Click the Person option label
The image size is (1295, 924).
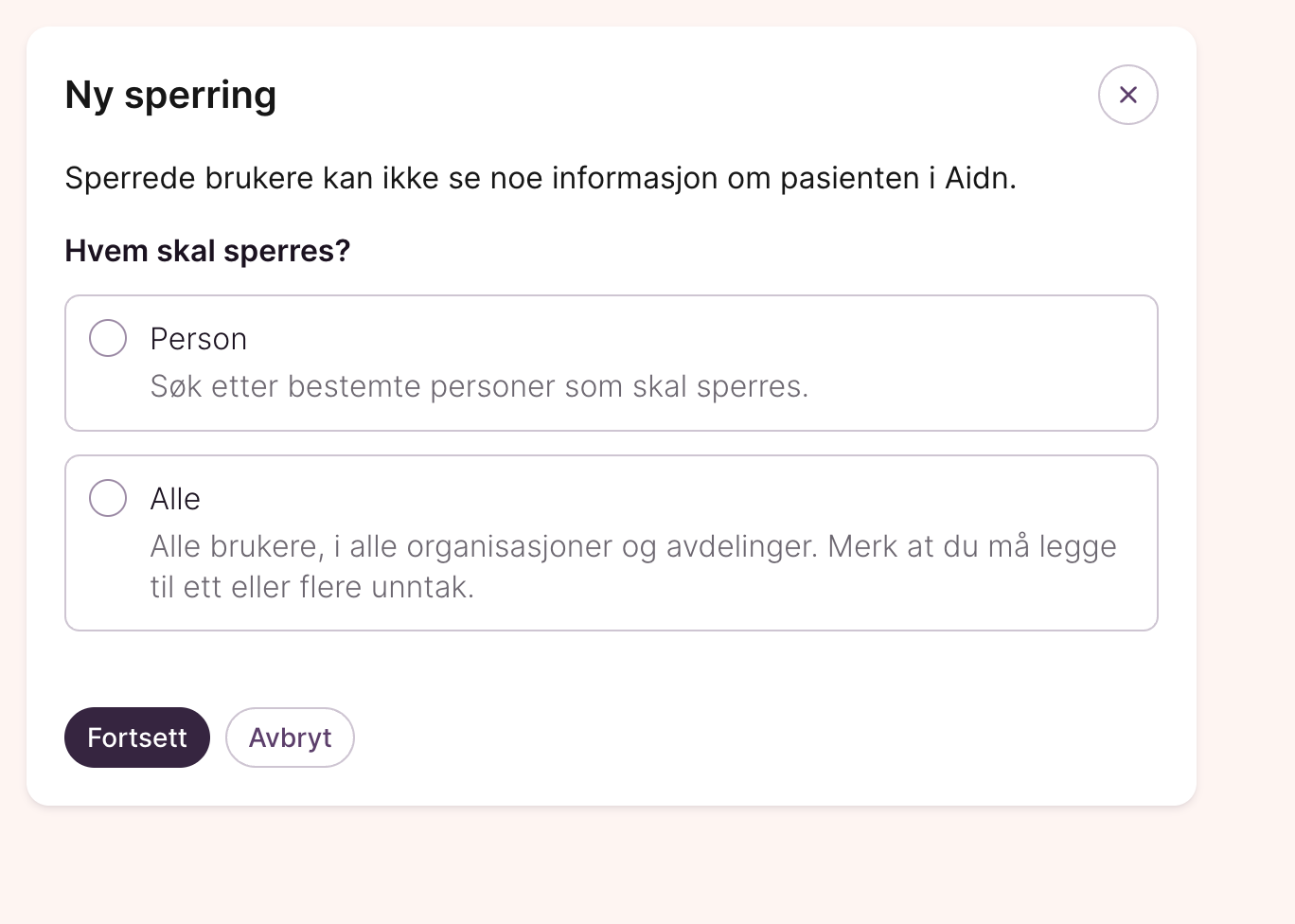point(199,339)
